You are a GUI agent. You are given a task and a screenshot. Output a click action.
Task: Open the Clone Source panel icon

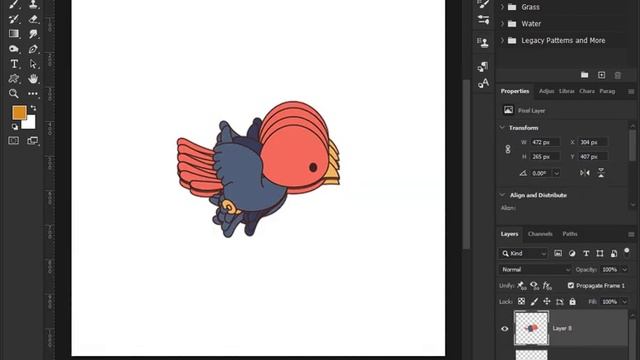483,42
